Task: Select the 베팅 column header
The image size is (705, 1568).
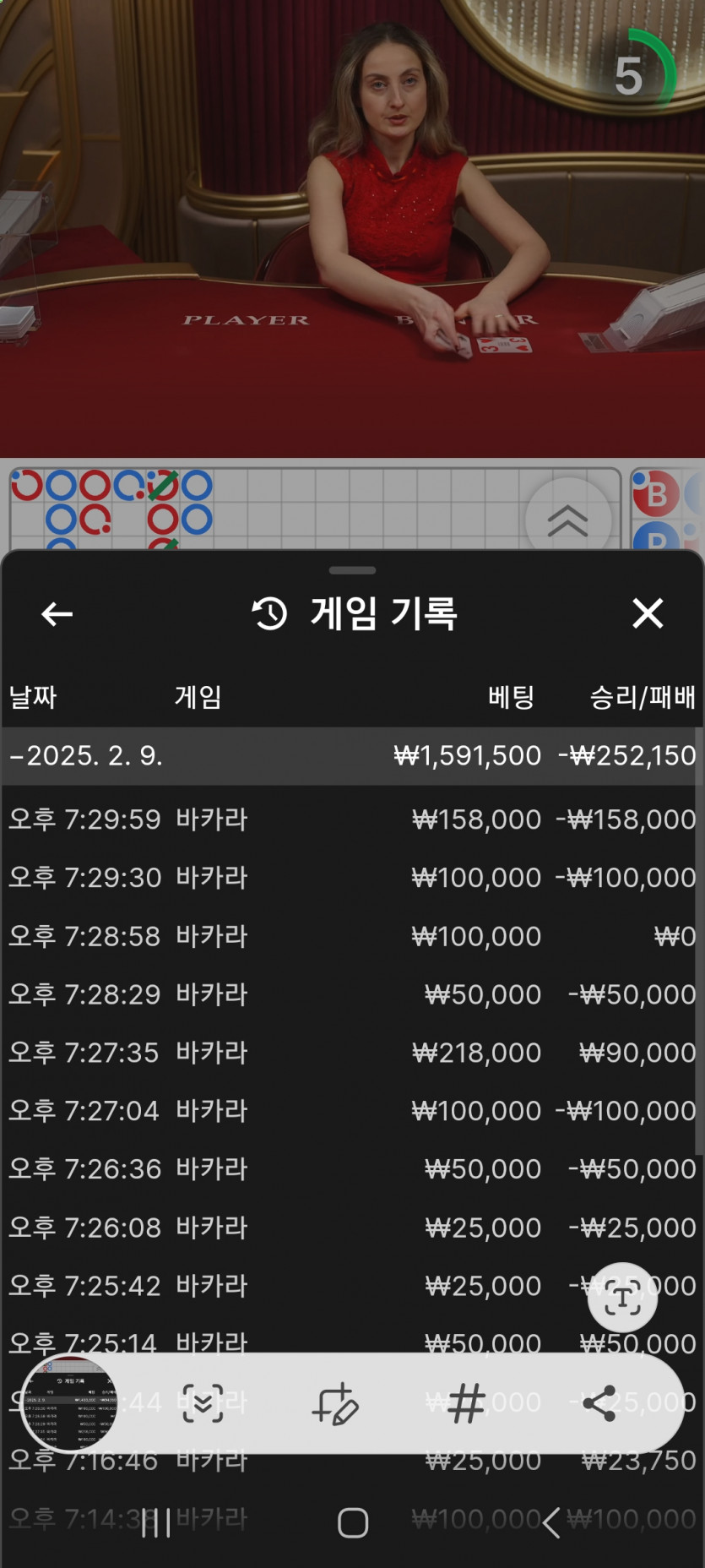Action: (x=512, y=697)
